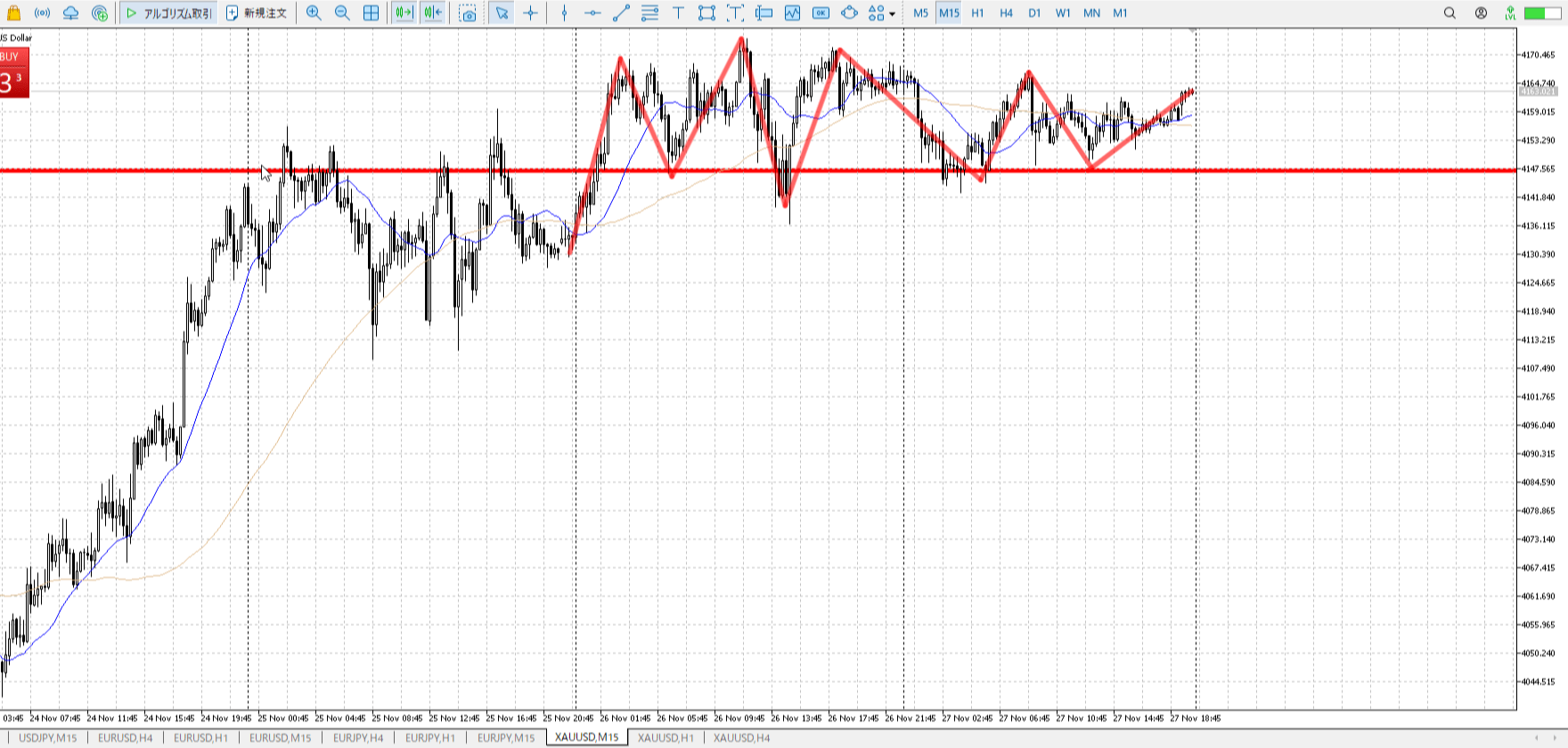Click the zoom out magnifier icon

pos(342,13)
